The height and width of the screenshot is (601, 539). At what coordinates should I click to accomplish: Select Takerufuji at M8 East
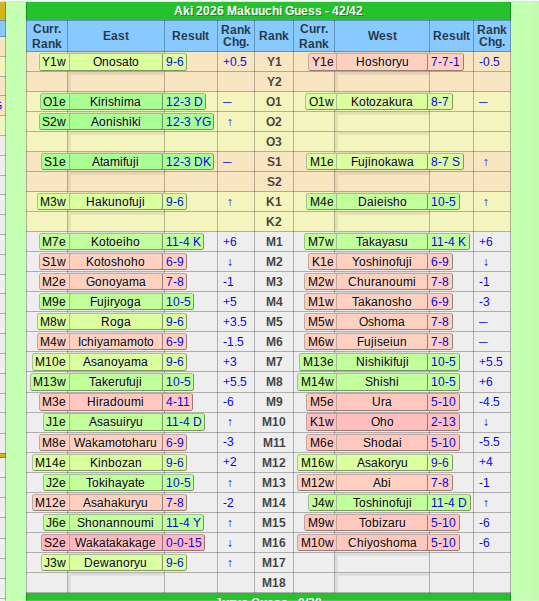click(x=116, y=381)
